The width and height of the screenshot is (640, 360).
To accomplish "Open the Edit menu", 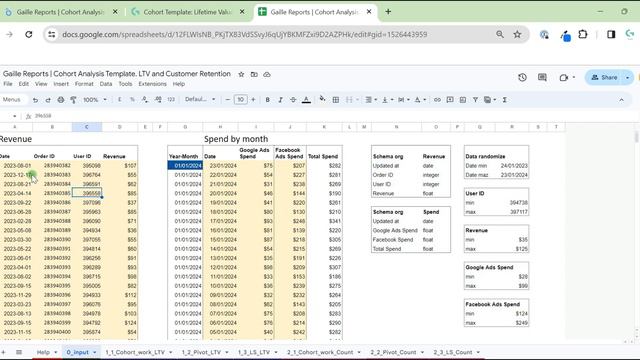I will (x=24, y=84).
